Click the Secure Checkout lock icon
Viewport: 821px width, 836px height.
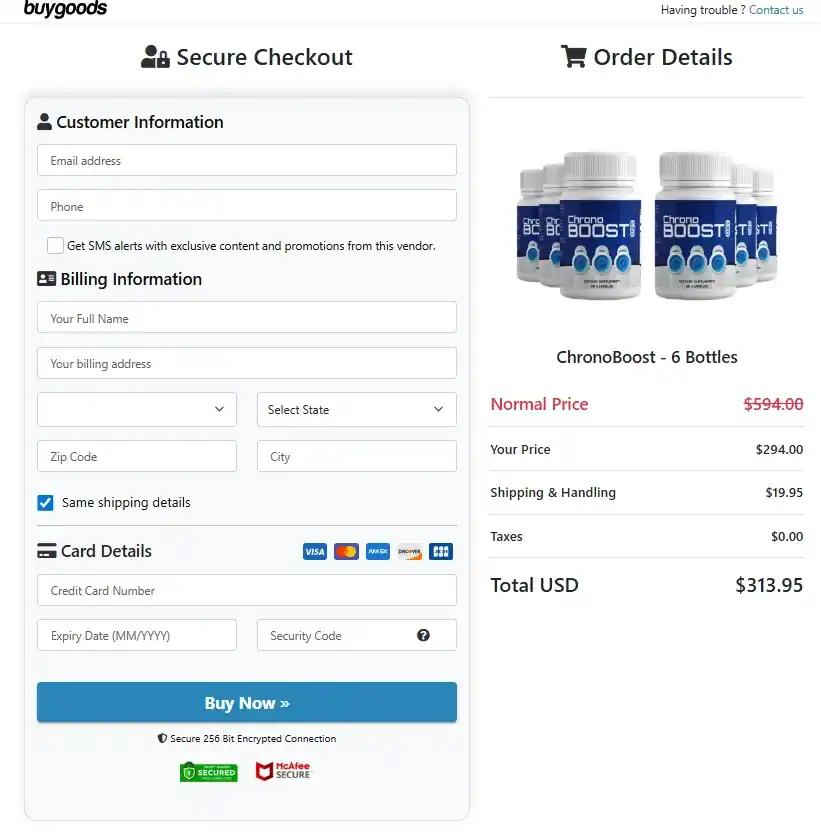tap(155, 56)
